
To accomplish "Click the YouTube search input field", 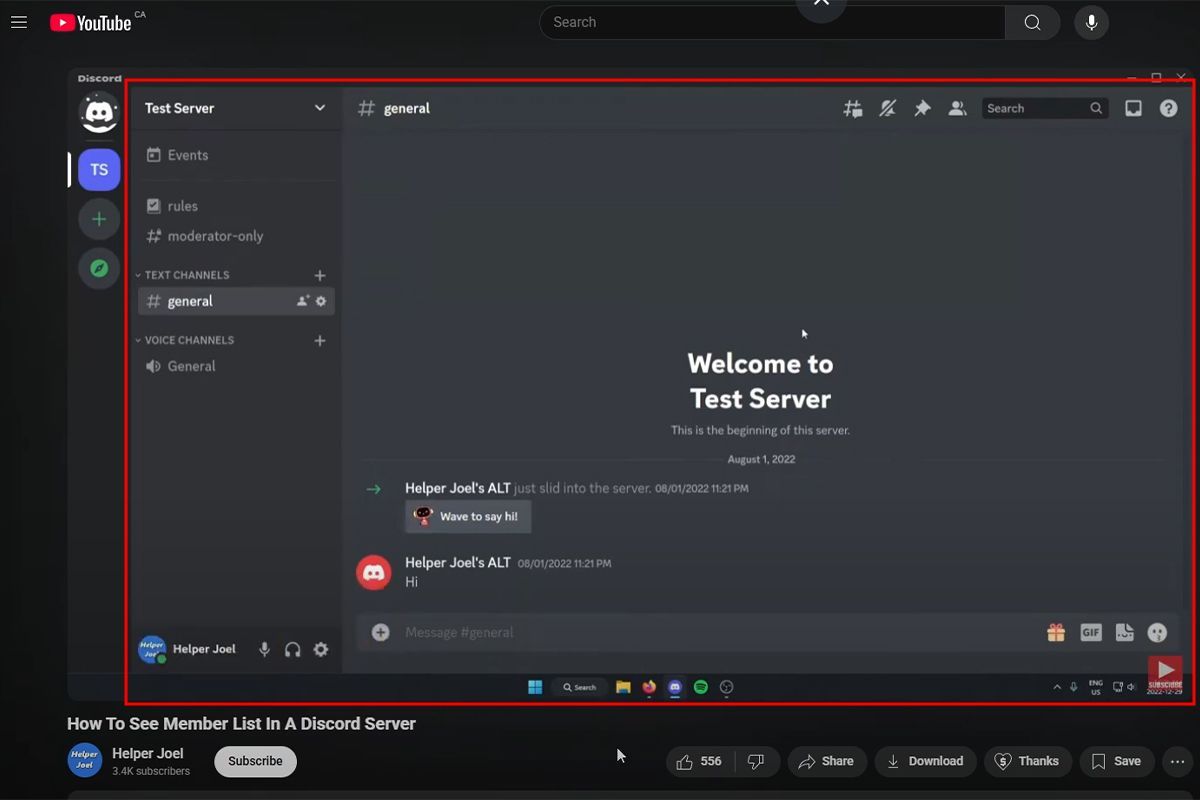I will 772,22.
